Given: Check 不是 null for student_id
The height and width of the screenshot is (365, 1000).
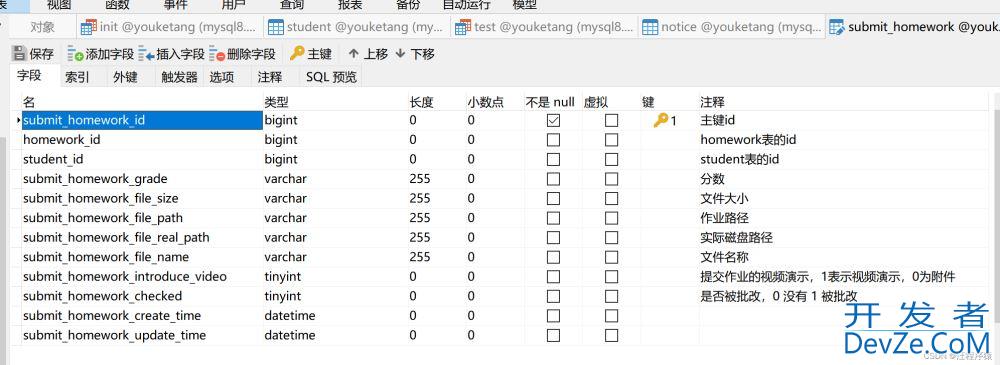Looking at the screenshot, I should click(x=554, y=160).
